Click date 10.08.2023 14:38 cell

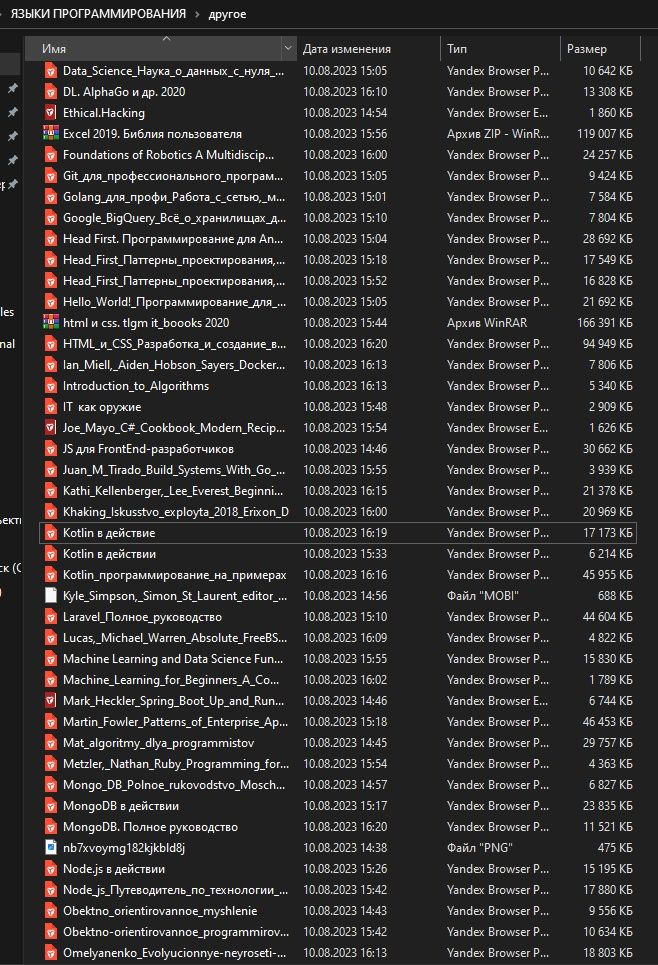(x=345, y=847)
